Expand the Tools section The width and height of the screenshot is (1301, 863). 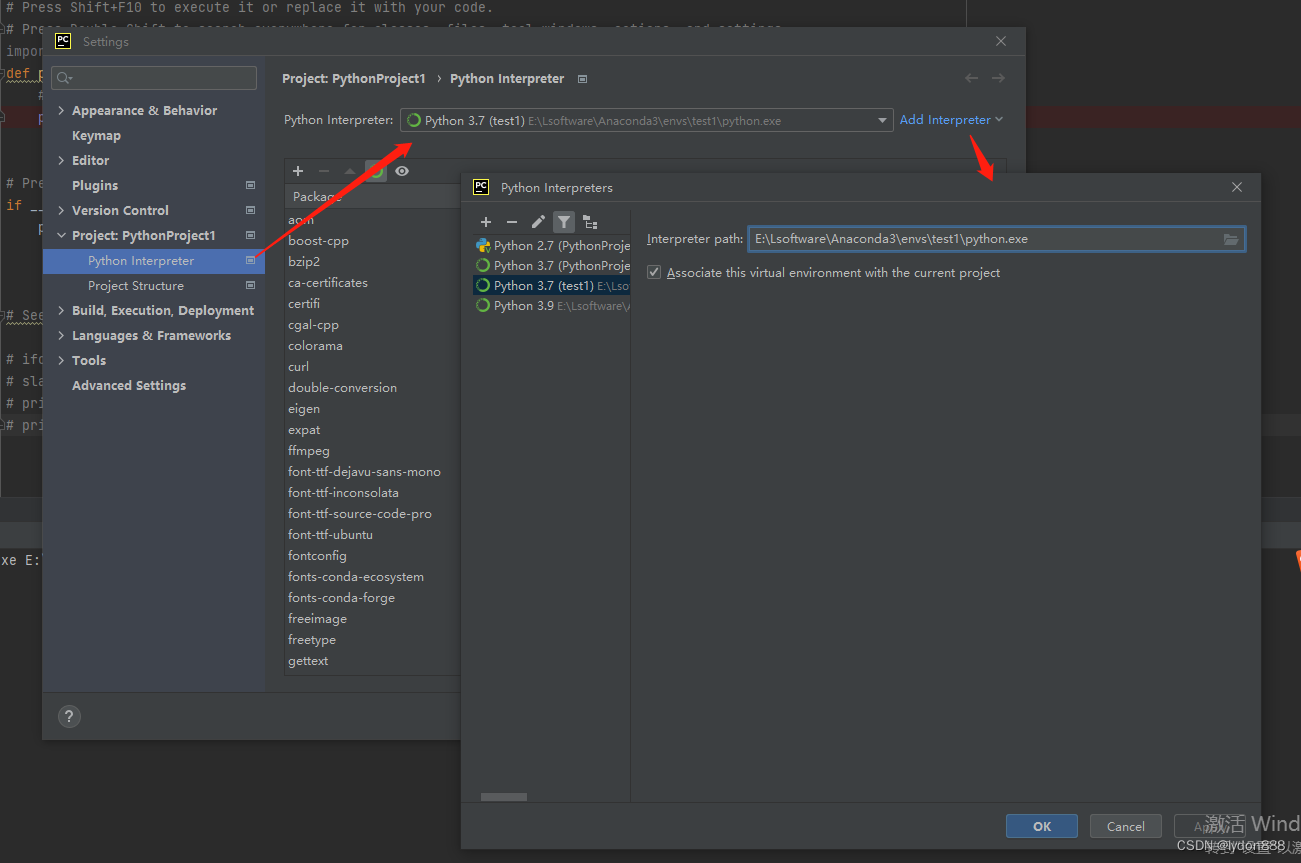(x=62, y=360)
